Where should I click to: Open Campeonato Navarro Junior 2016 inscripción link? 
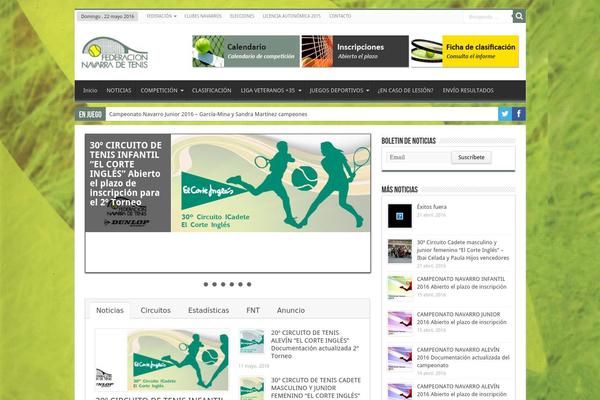coord(461,318)
